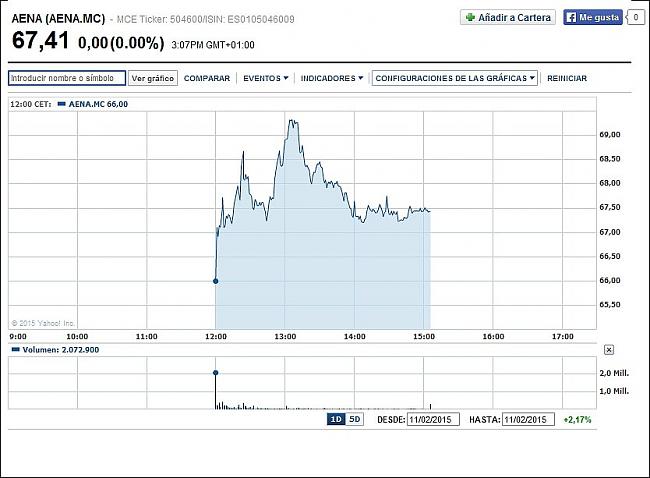The height and width of the screenshot is (478, 650).
Task: Click the 67,41 price quote
Action: click(41, 41)
